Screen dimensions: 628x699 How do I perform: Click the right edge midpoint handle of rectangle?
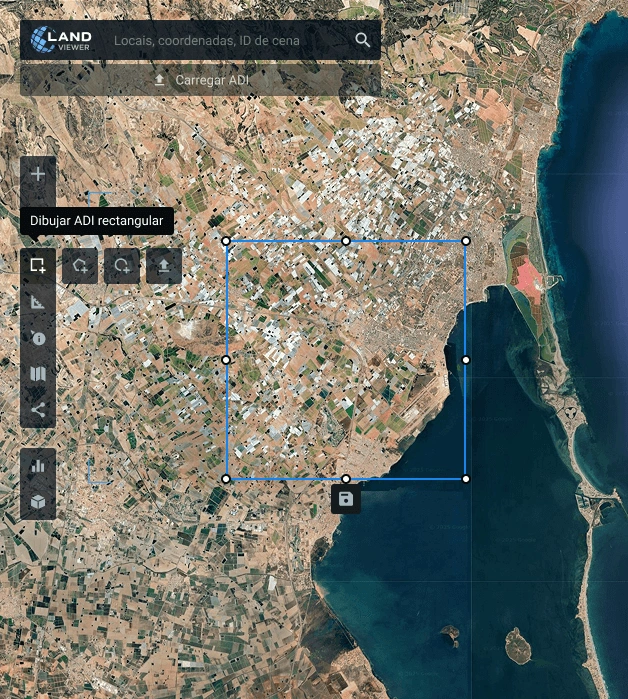click(x=466, y=360)
